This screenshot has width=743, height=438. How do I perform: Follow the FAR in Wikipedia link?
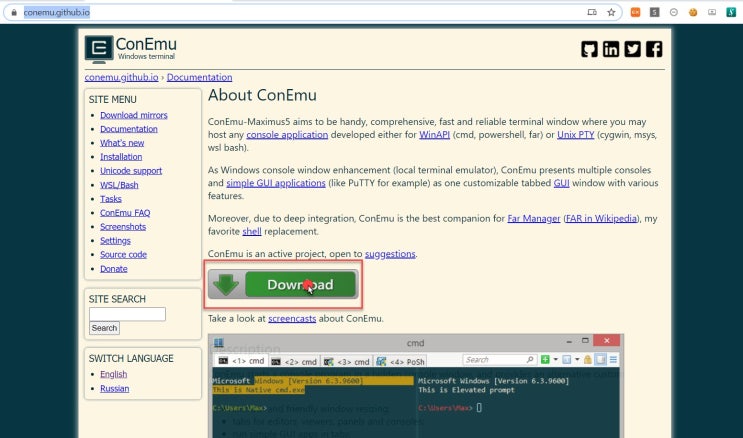601,219
